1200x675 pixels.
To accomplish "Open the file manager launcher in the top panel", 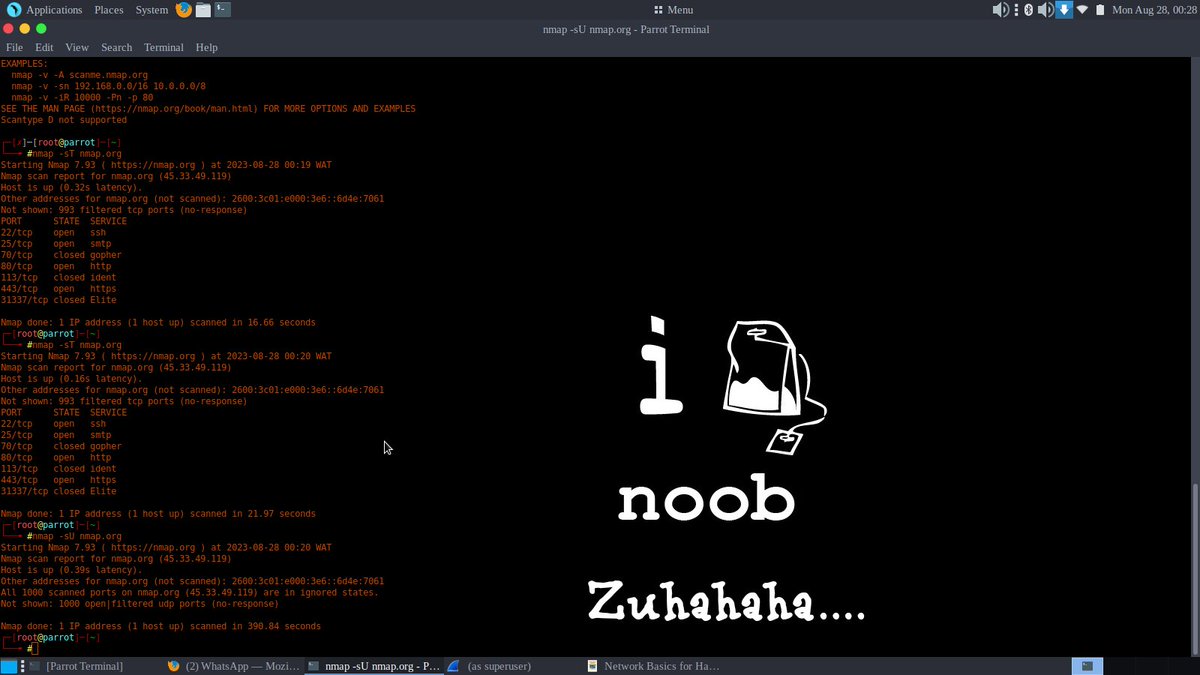I will (203, 9).
